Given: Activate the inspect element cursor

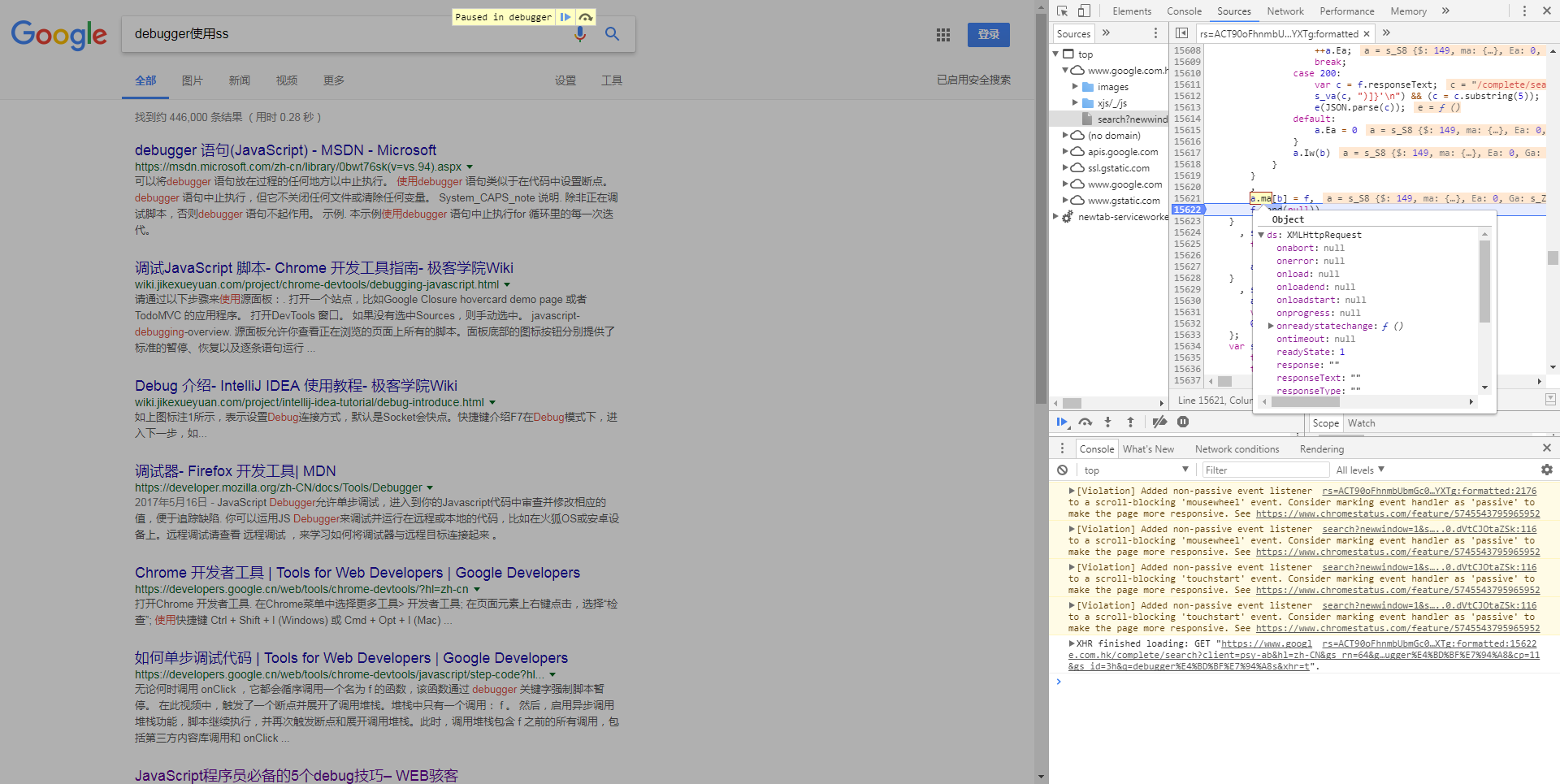Looking at the screenshot, I should [1064, 11].
